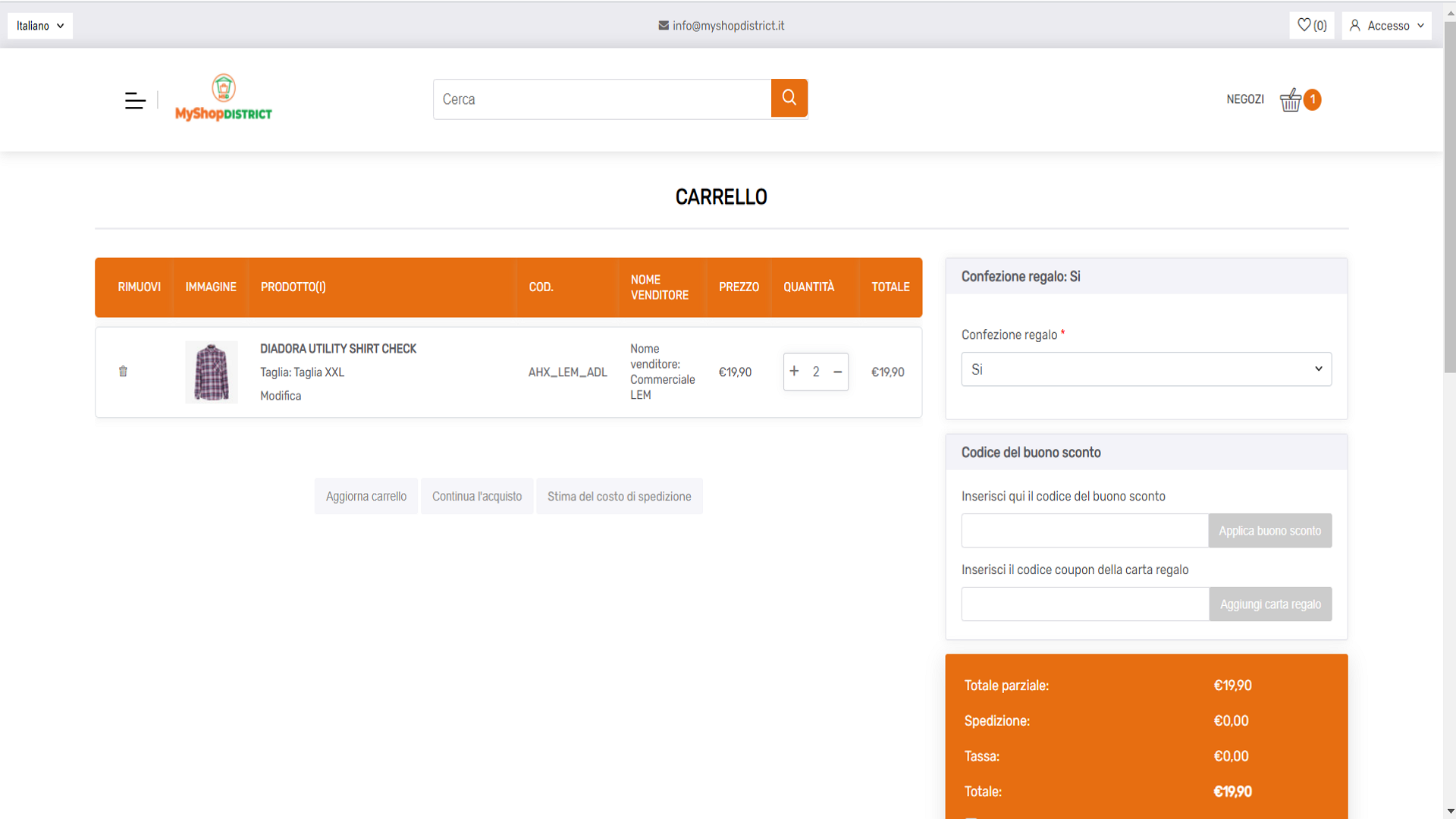Click the plaid shirt product thumbnail
The height and width of the screenshot is (819, 1456).
coord(212,372)
